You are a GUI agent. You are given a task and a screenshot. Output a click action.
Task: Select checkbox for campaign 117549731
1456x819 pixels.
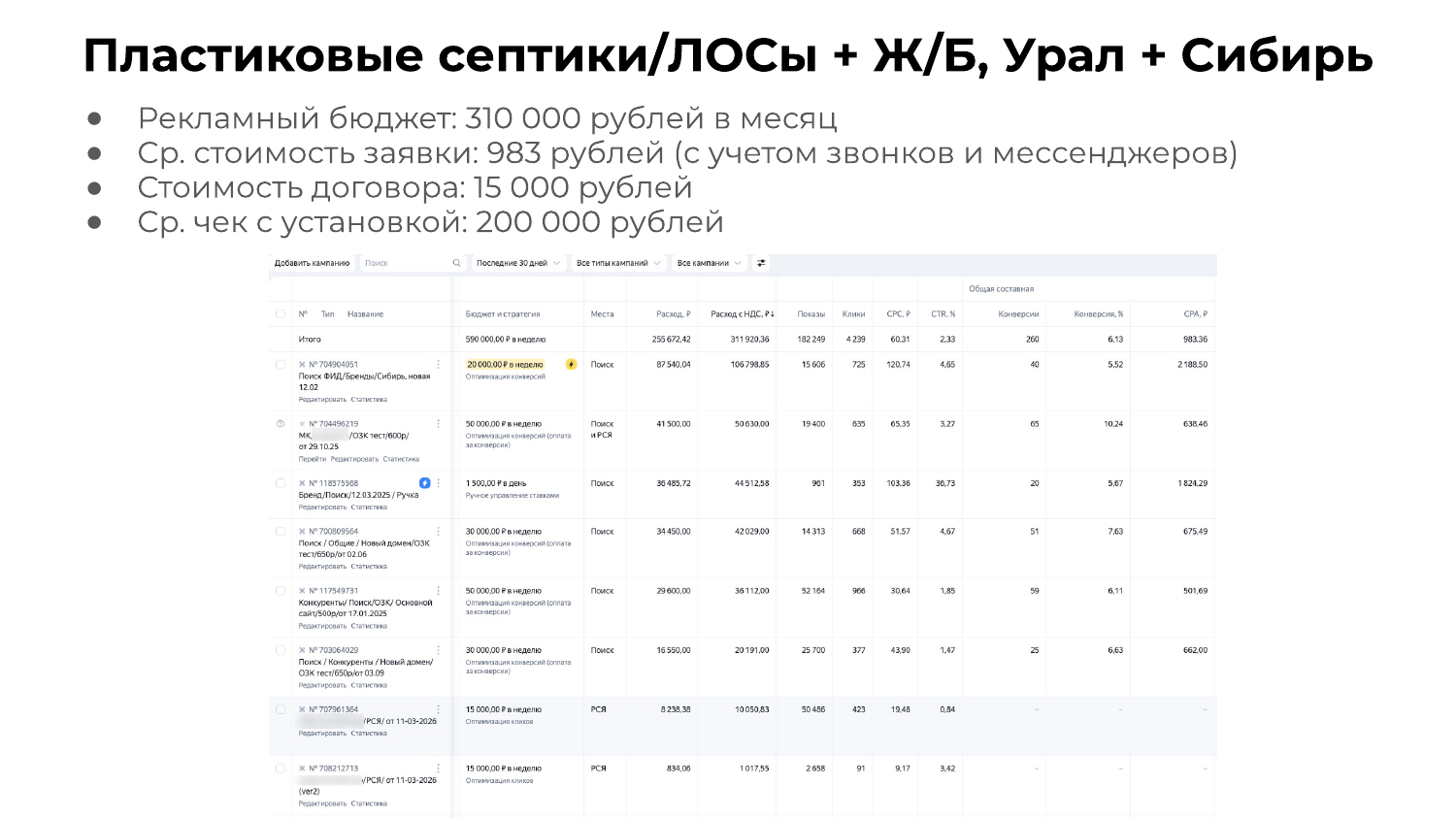(x=281, y=591)
